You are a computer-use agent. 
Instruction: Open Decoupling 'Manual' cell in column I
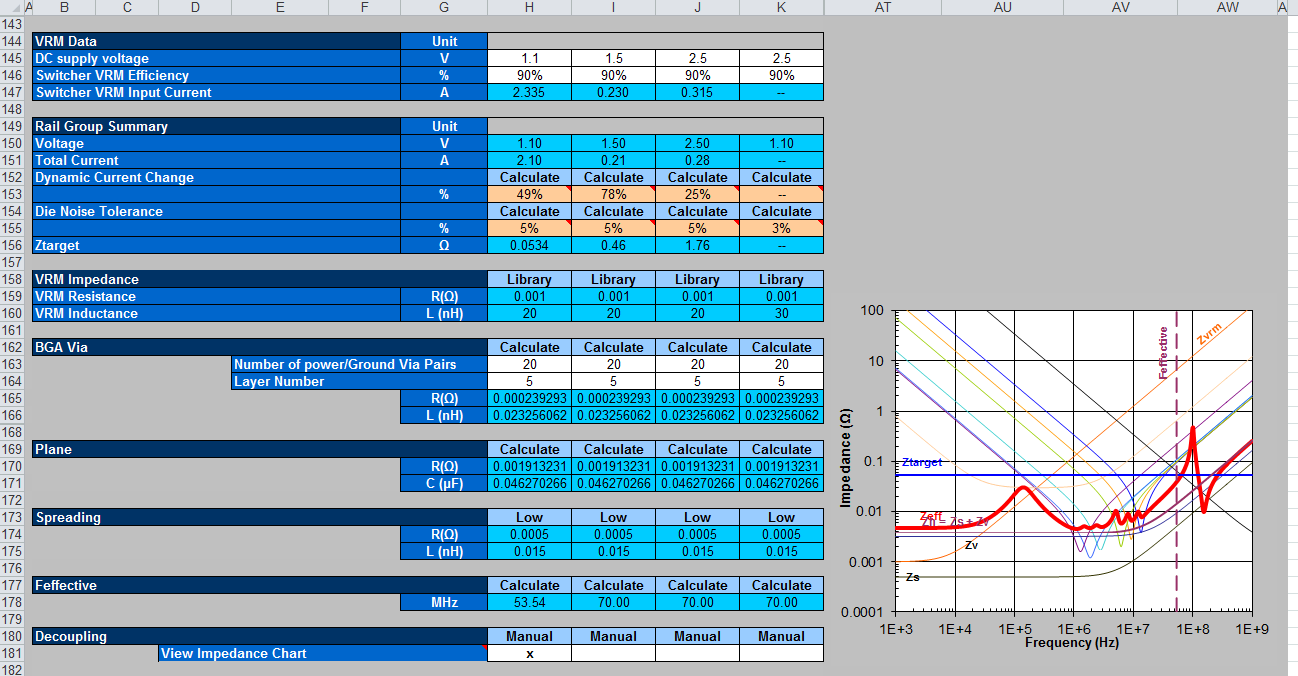(x=613, y=636)
